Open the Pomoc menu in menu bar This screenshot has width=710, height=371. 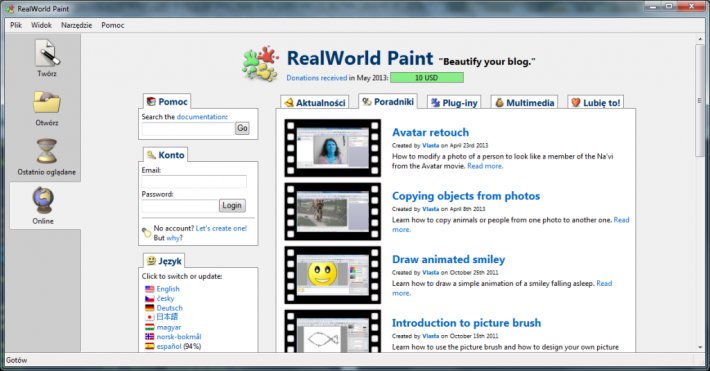[113, 25]
